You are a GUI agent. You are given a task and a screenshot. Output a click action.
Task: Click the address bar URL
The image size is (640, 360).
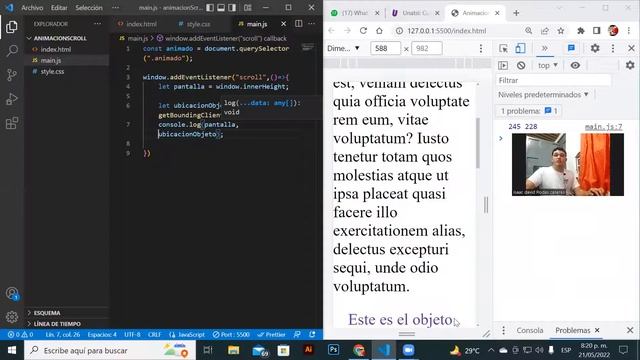click(447, 31)
